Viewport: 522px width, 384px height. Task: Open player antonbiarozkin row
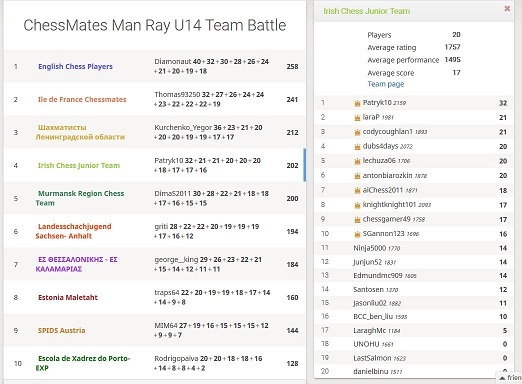pos(414,175)
